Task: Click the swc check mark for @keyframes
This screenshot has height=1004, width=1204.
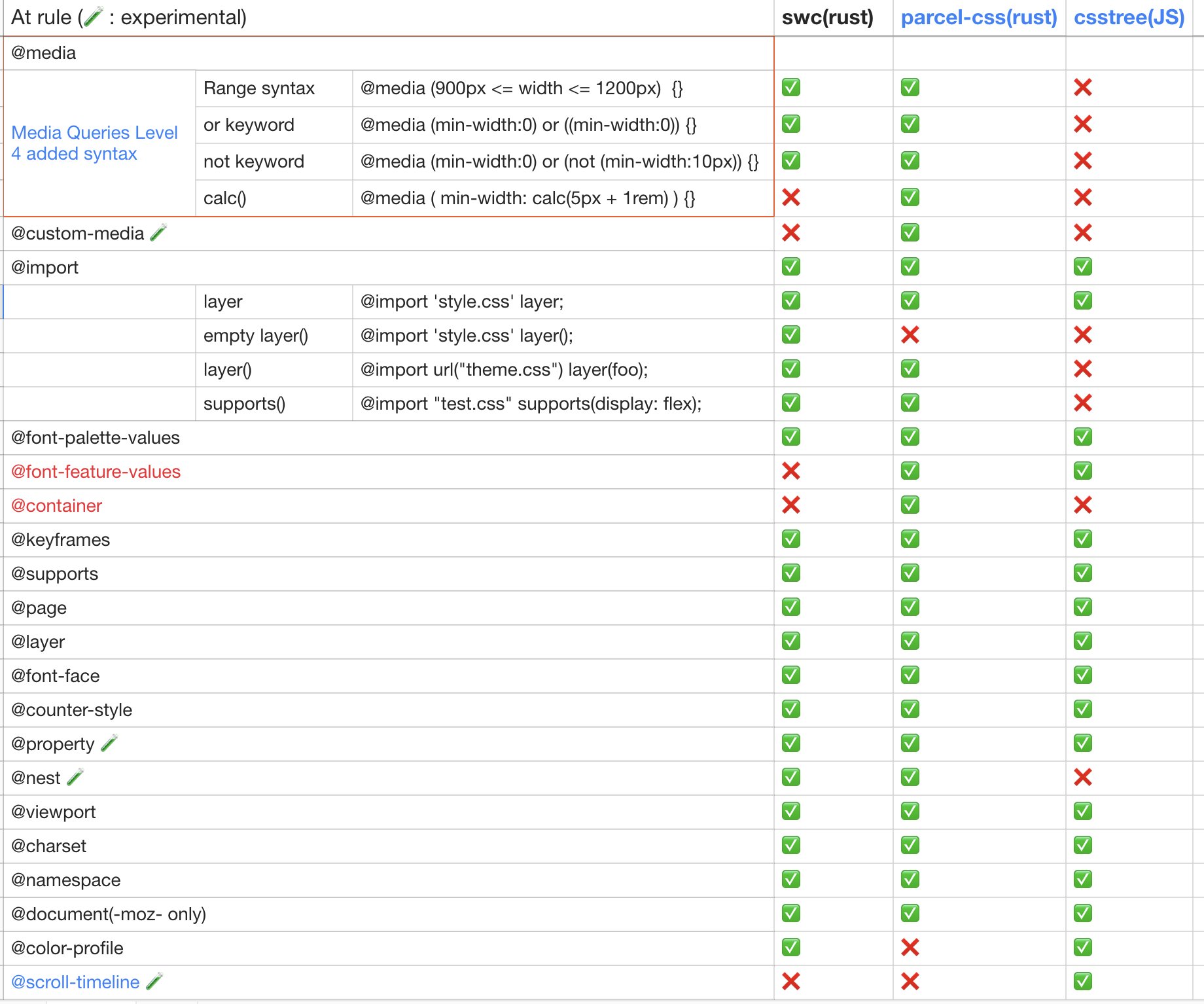Action: click(x=791, y=539)
